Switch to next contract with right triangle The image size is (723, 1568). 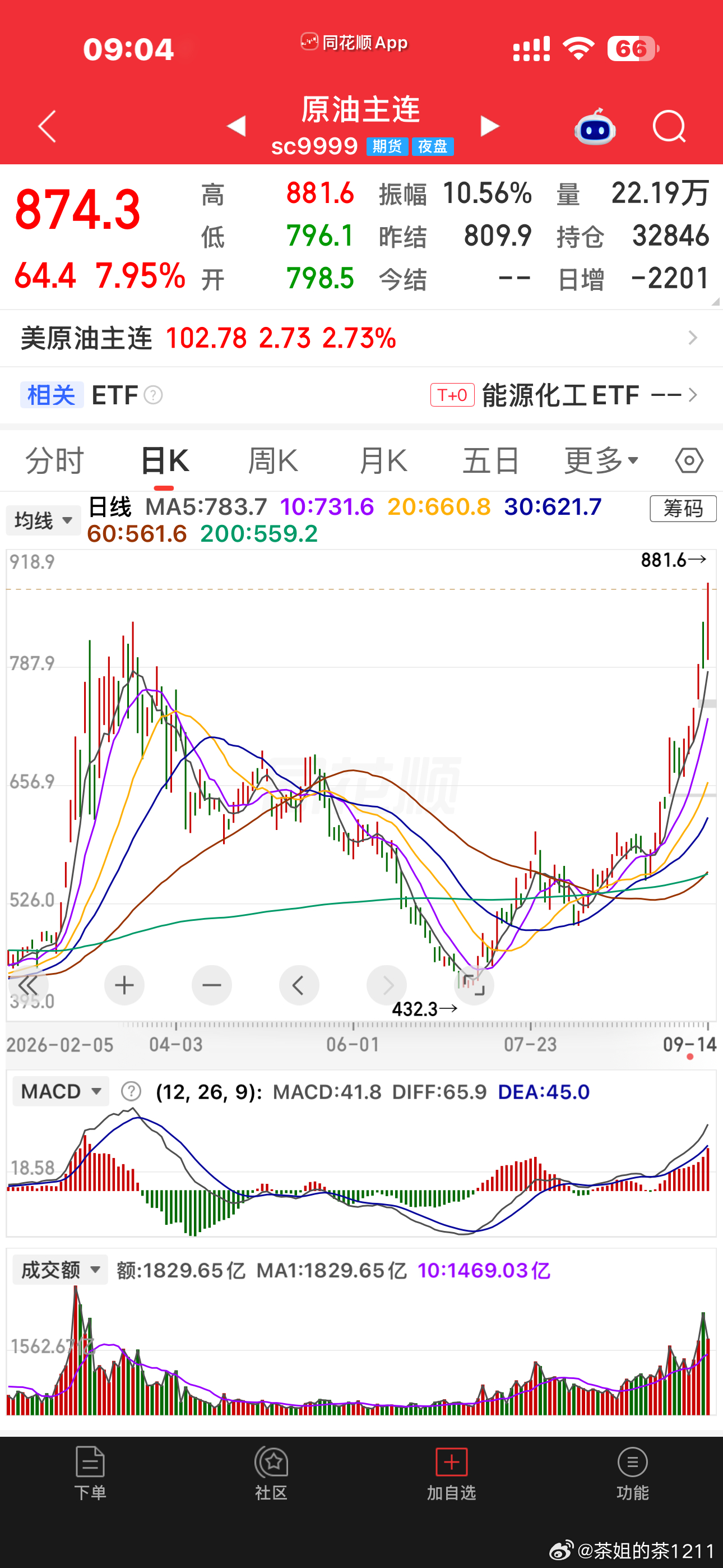(x=489, y=126)
